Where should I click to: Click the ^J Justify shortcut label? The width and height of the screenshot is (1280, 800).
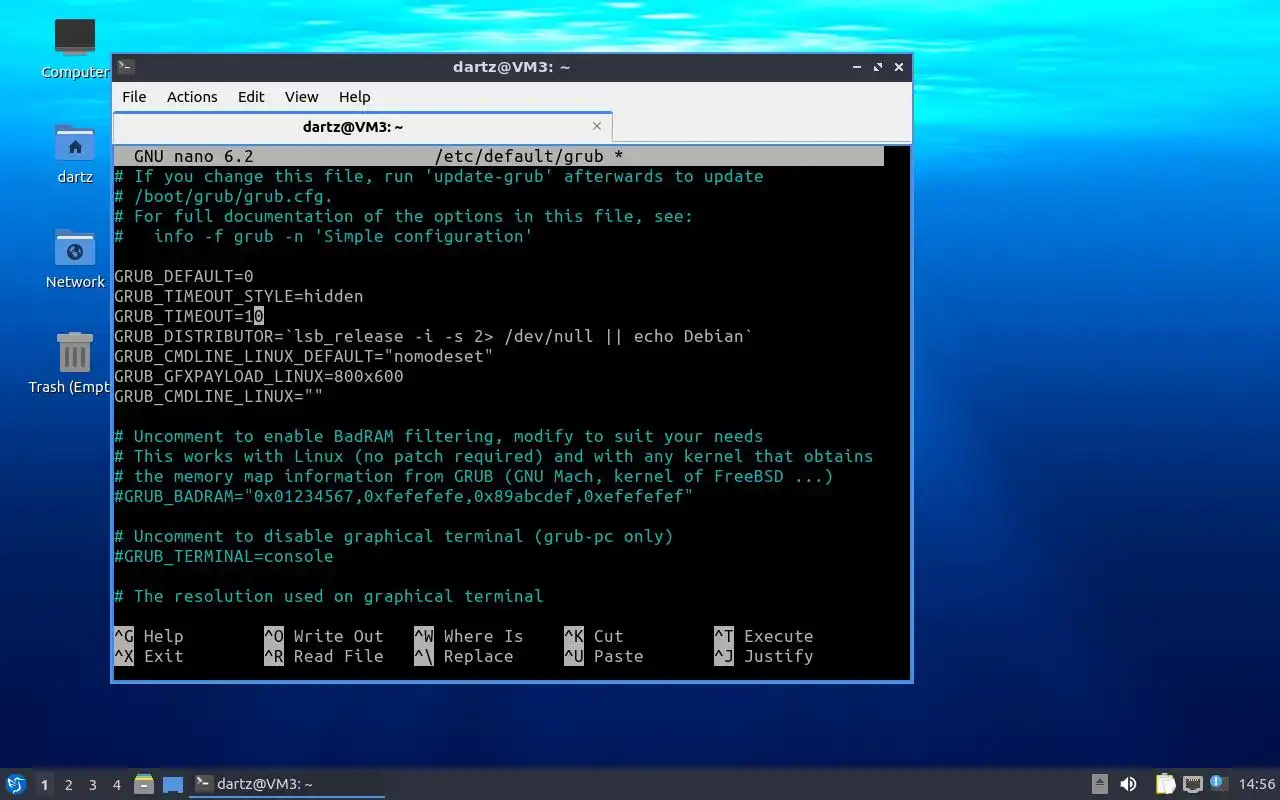coord(764,656)
